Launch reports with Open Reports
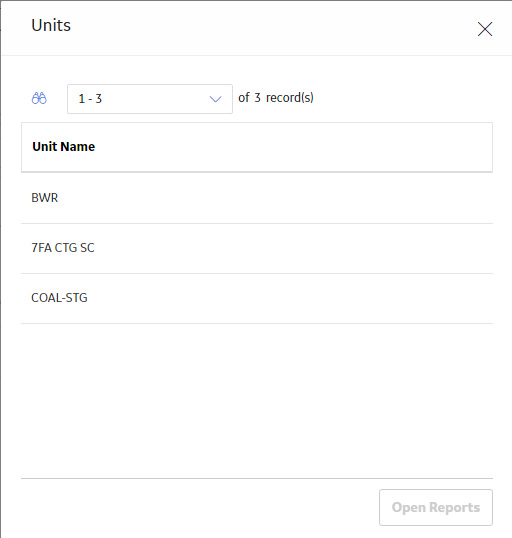Viewport: 512px width, 538px height. click(x=436, y=507)
